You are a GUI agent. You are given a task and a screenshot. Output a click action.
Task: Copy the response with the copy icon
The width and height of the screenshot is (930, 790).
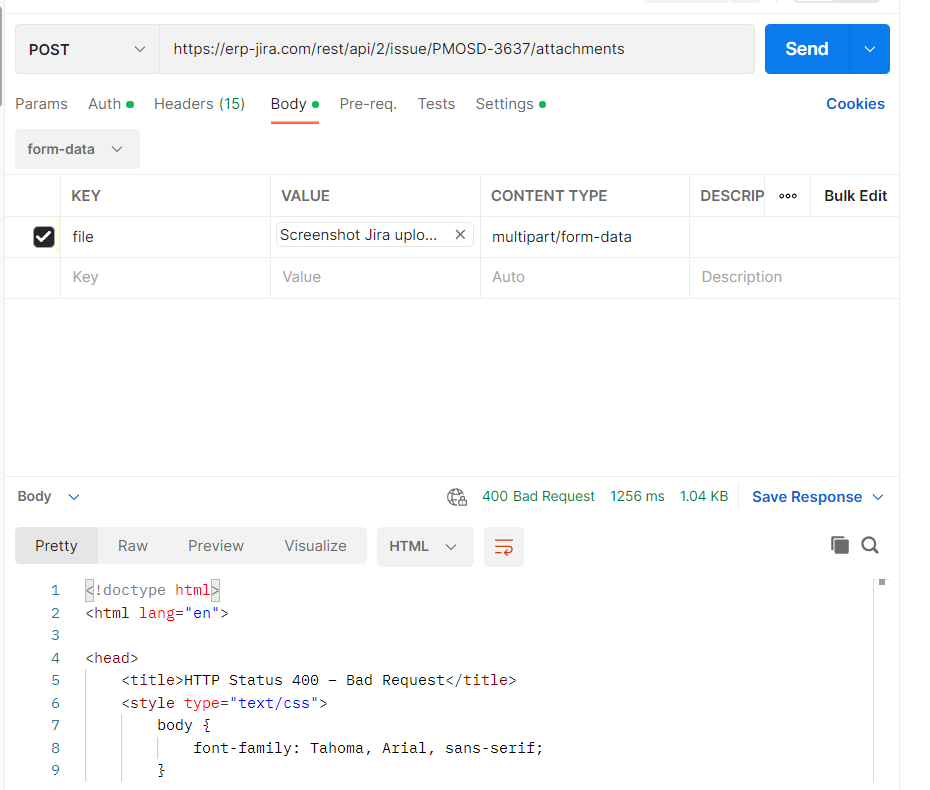pos(840,545)
